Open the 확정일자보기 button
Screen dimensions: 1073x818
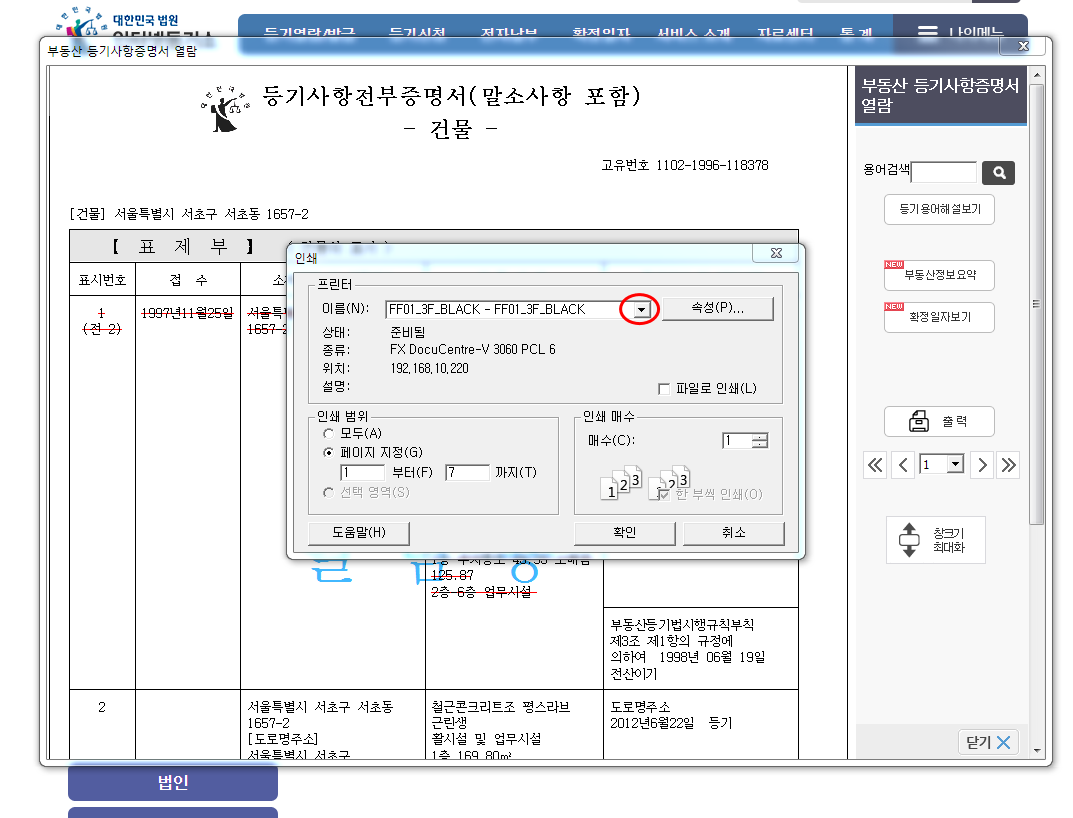939,317
